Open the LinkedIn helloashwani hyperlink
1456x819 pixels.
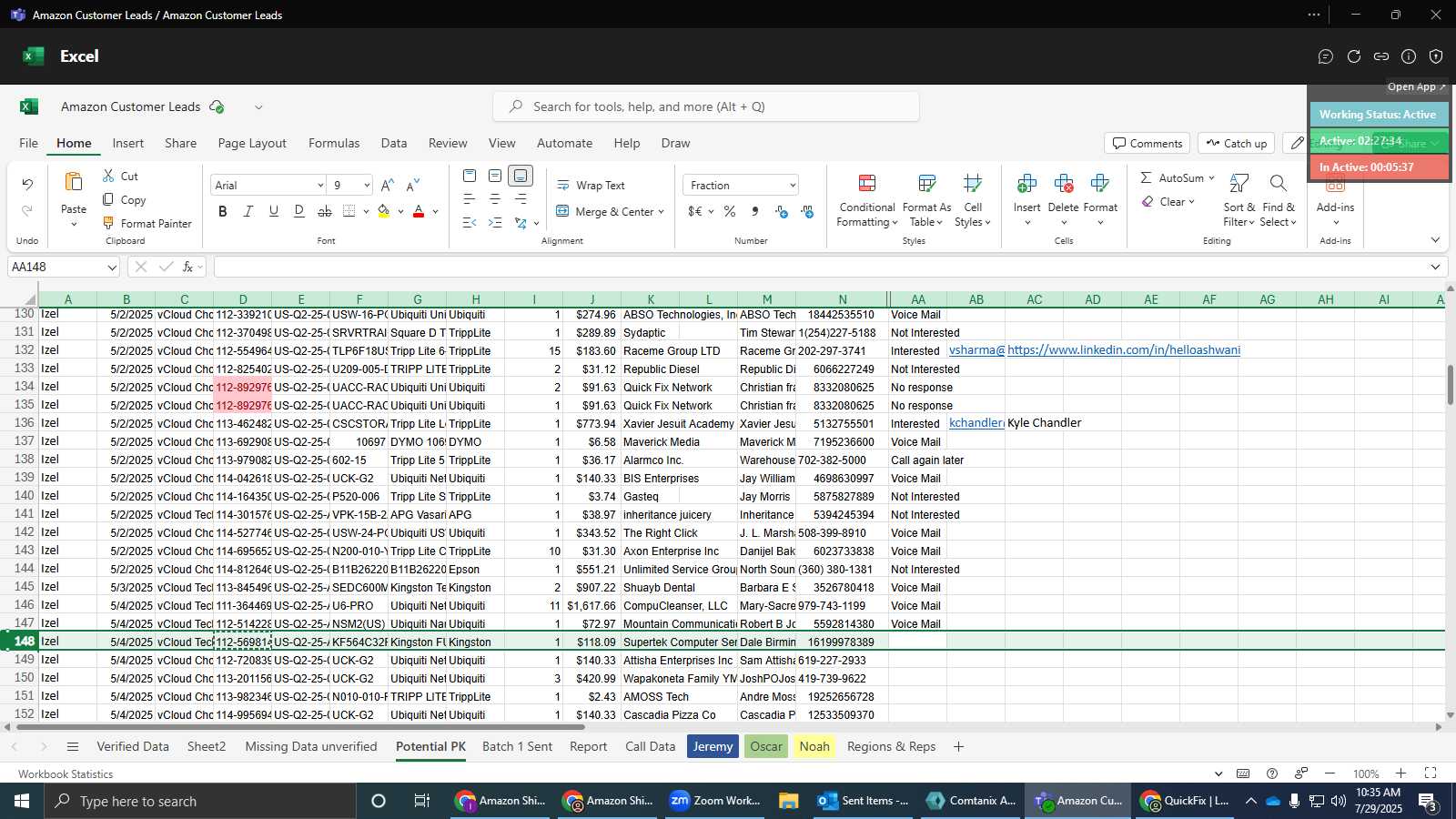pyautogui.click(x=1124, y=349)
